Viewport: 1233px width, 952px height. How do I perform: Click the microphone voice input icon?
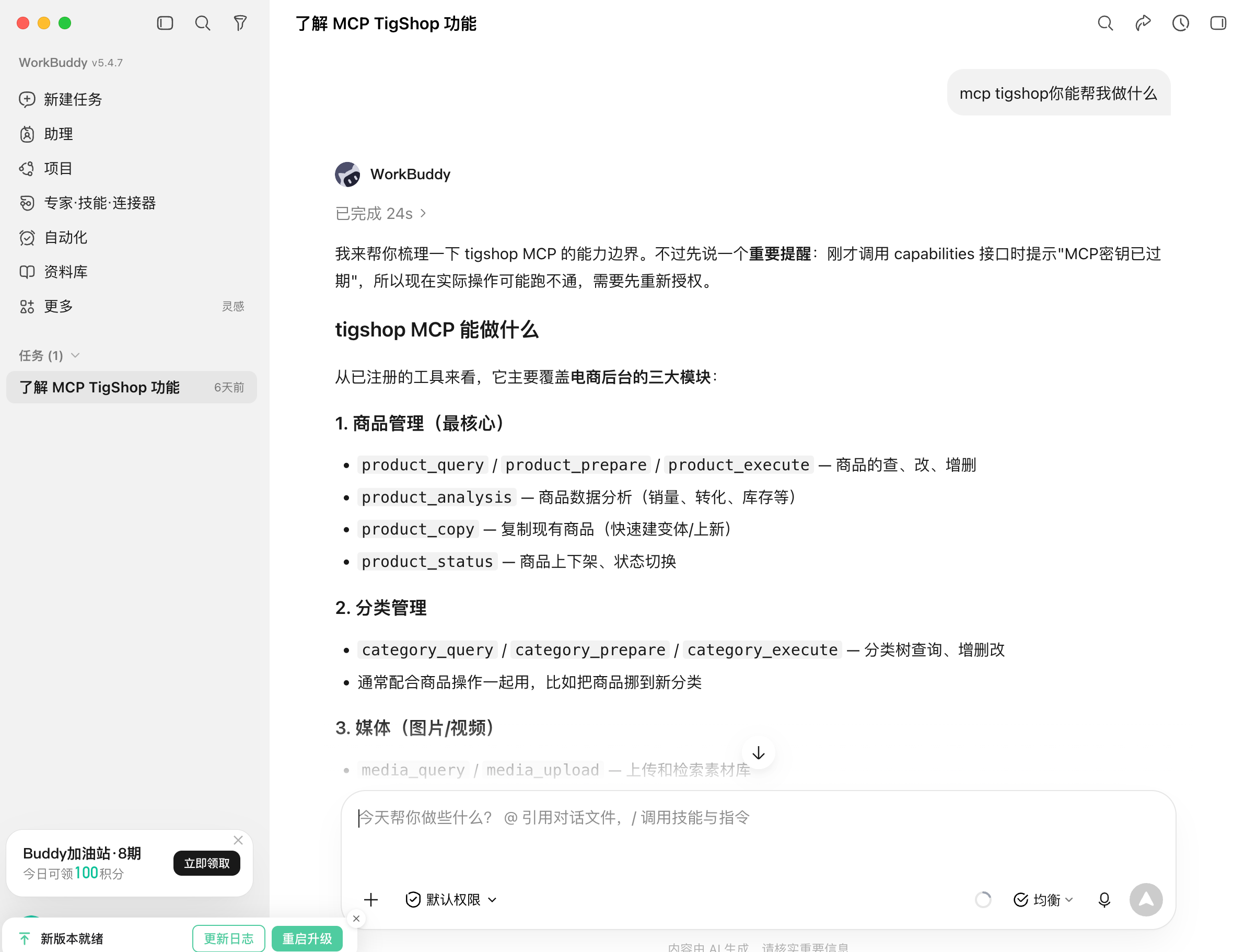pos(1104,899)
